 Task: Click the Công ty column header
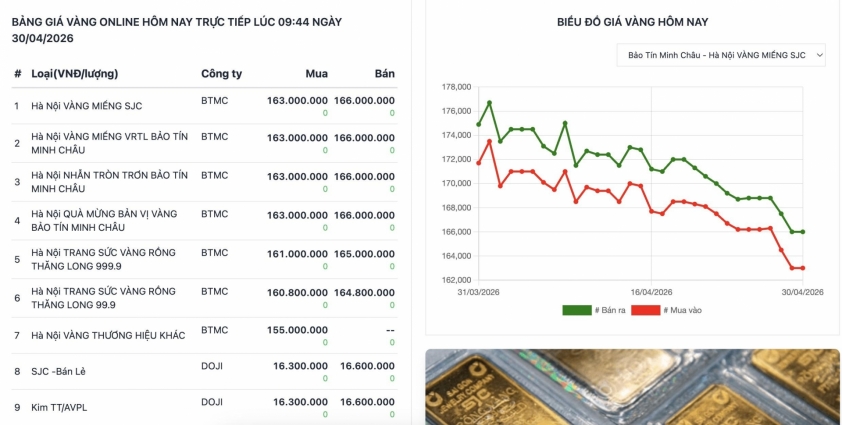tap(221, 74)
